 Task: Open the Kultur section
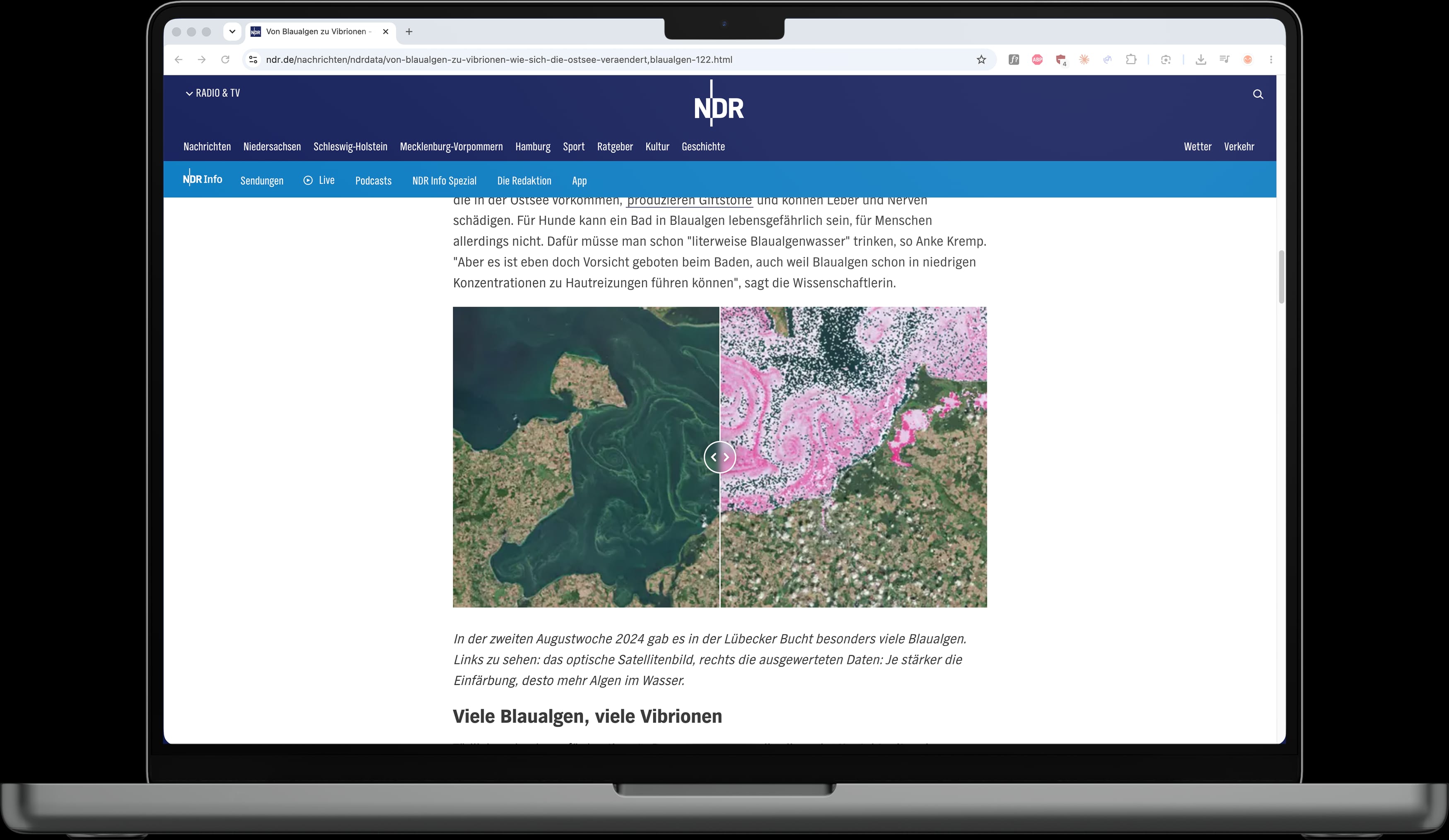coord(657,147)
